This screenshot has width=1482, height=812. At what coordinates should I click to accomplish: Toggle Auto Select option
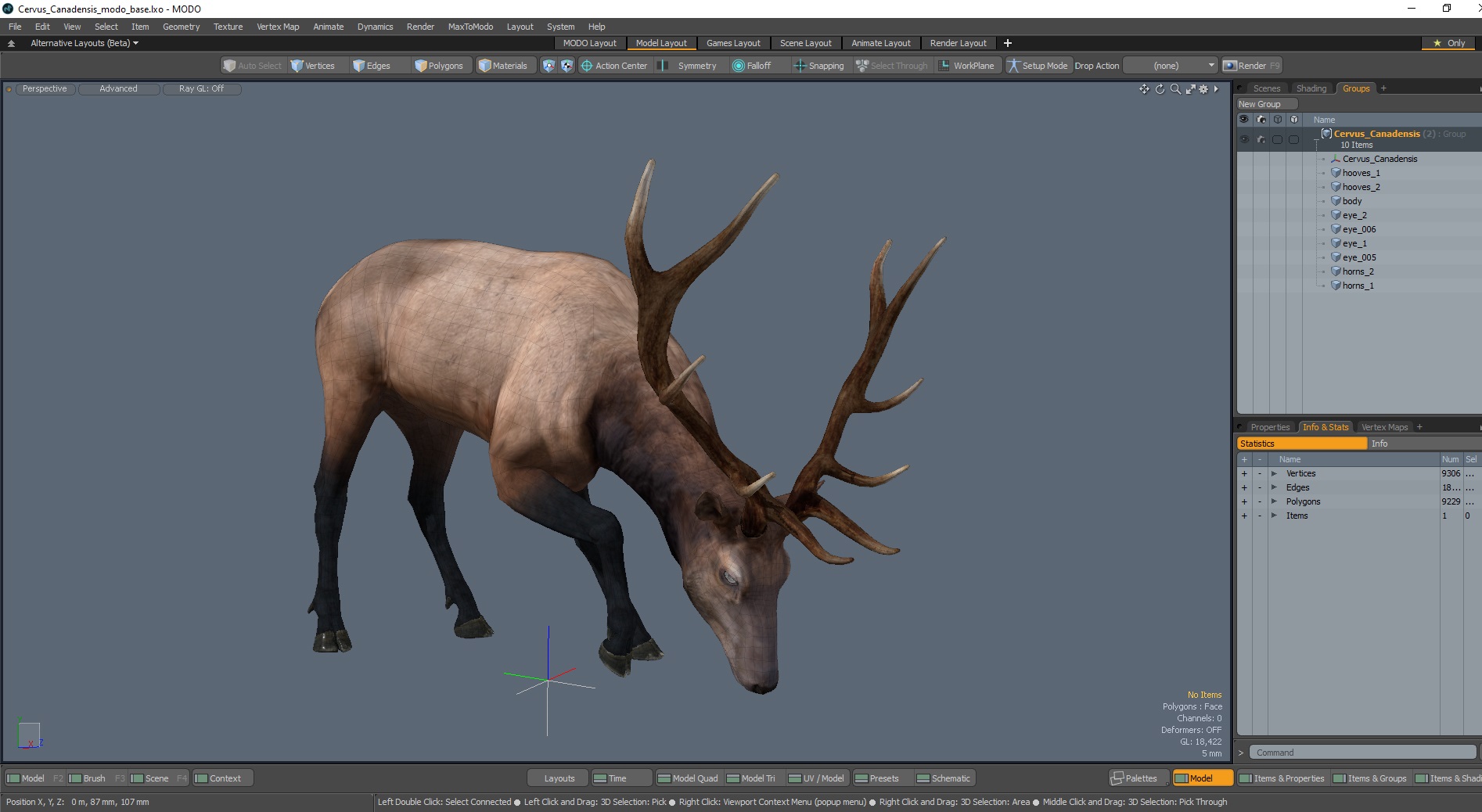252,66
